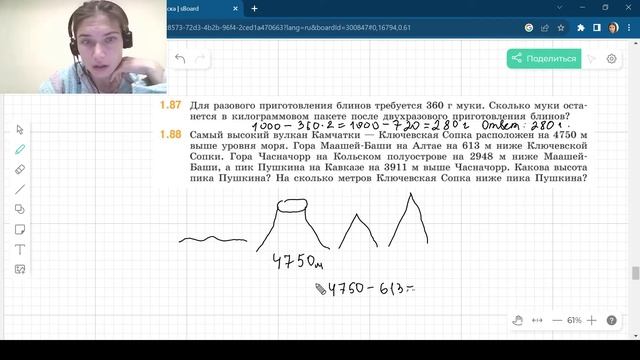
Task: Select the text tool
Action: [20, 249]
